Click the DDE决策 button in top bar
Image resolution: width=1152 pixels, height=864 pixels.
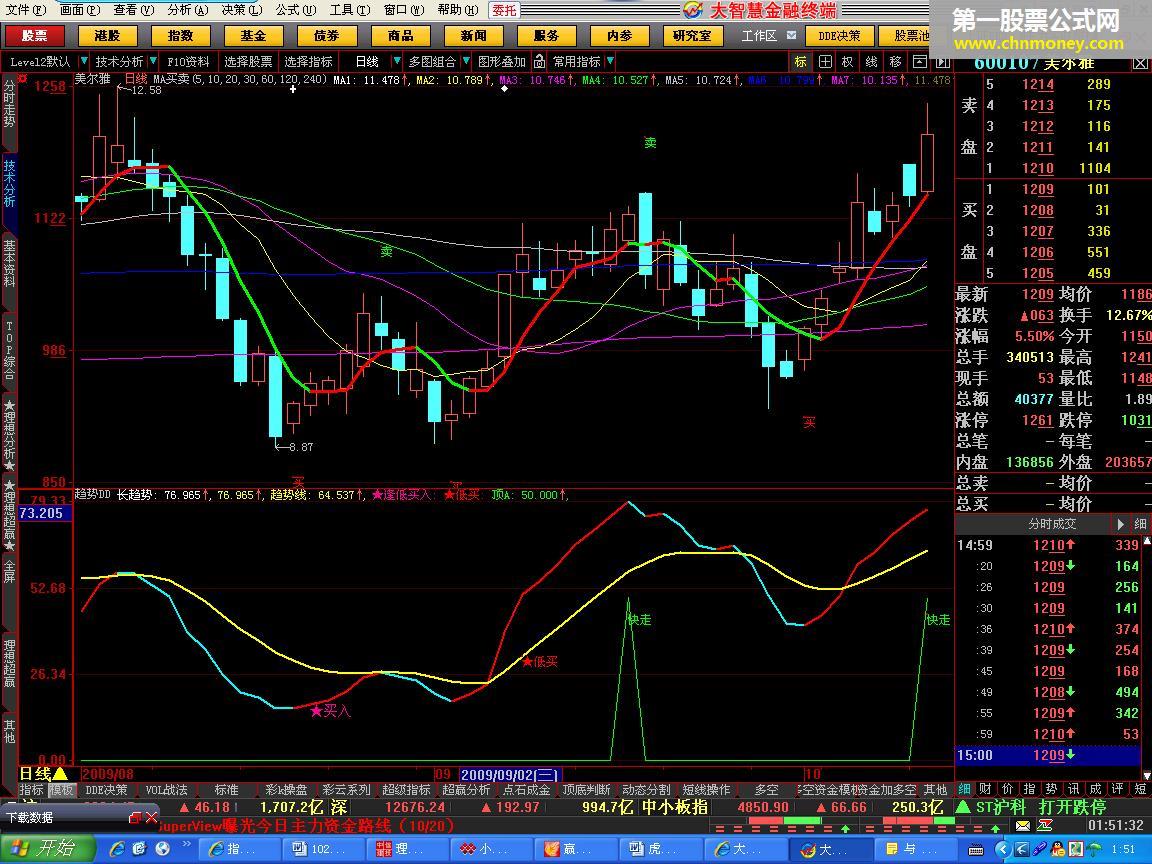coord(839,36)
